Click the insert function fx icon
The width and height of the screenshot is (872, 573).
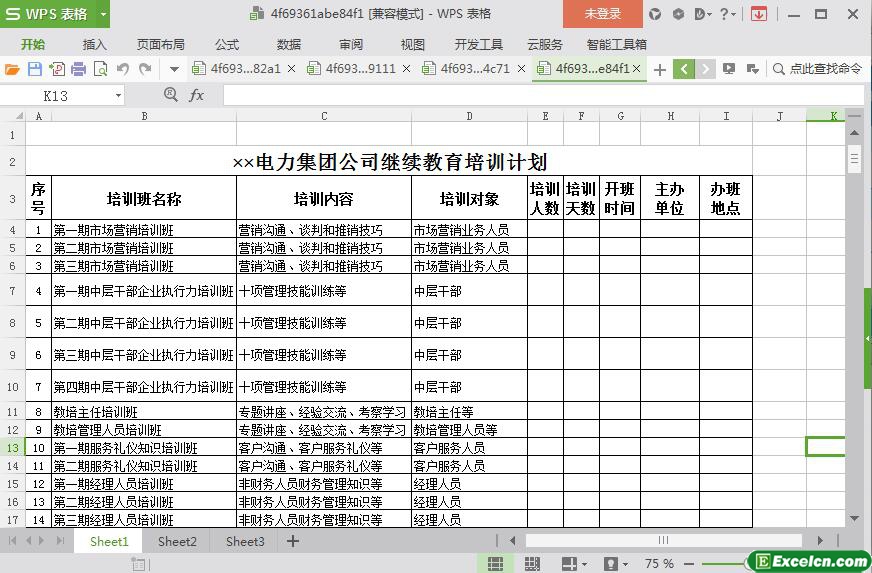[196, 95]
